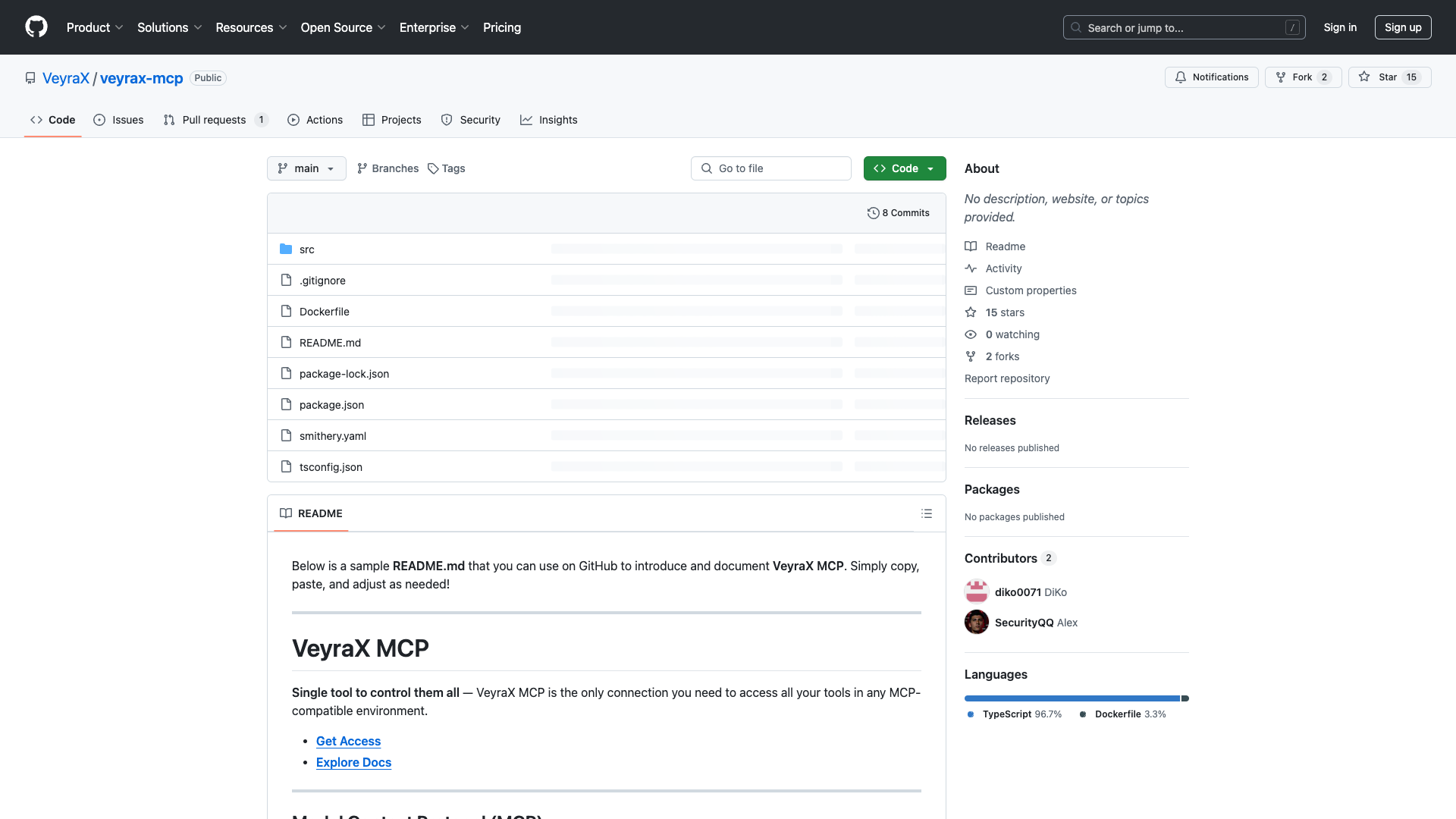The height and width of the screenshot is (819, 1456).
Task: Open the README table of contents icon
Action: [927, 513]
